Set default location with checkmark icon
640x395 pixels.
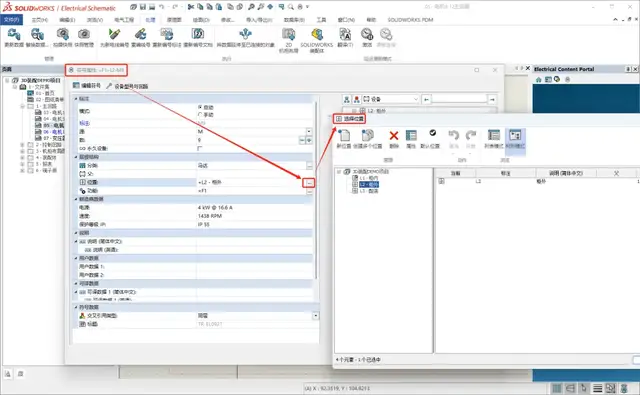click(432, 133)
